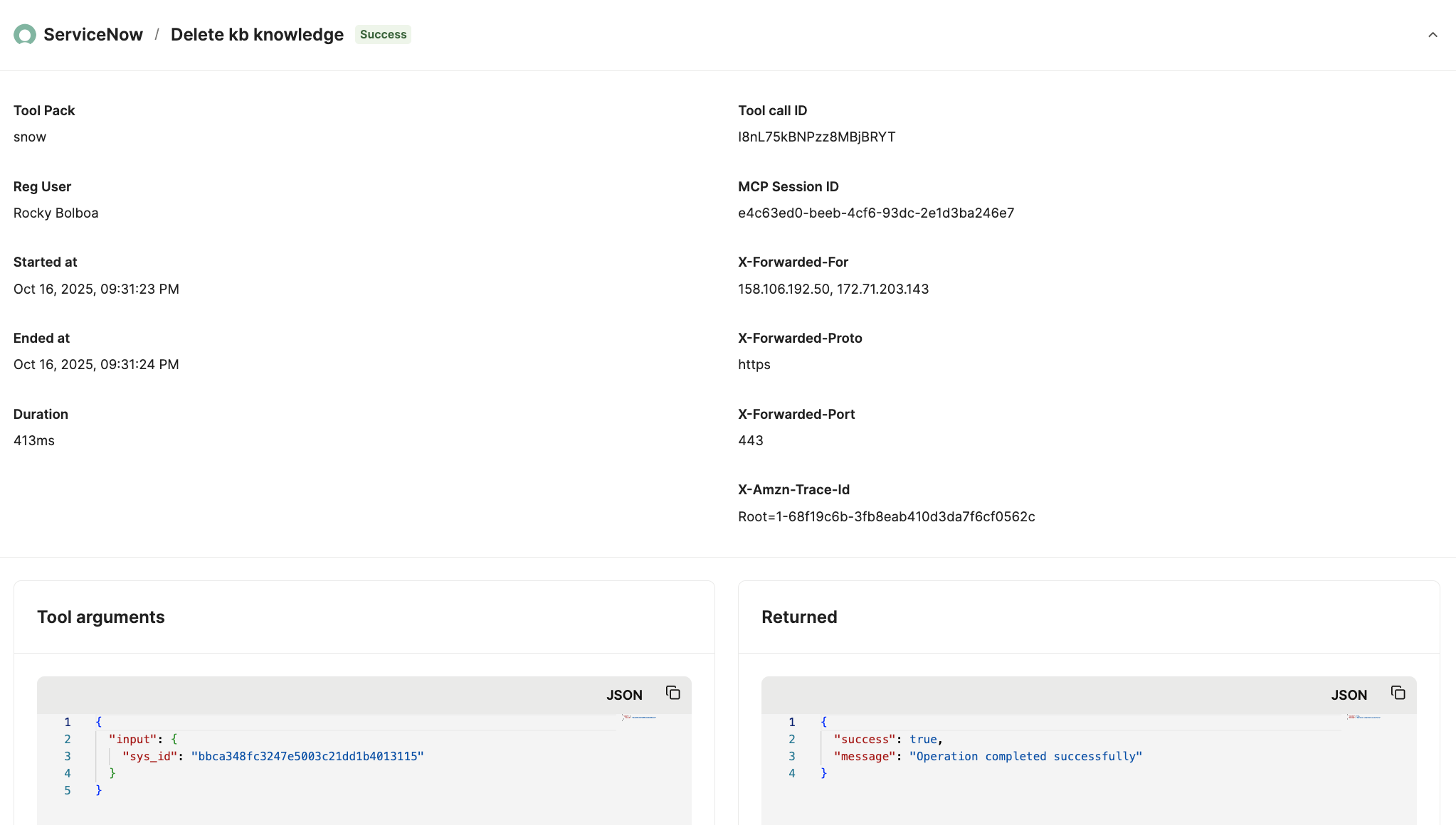This screenshot has height=825, width=1456.
Task: Click the X-Forwarded-For IP addresses
Action: coord(833,289)
